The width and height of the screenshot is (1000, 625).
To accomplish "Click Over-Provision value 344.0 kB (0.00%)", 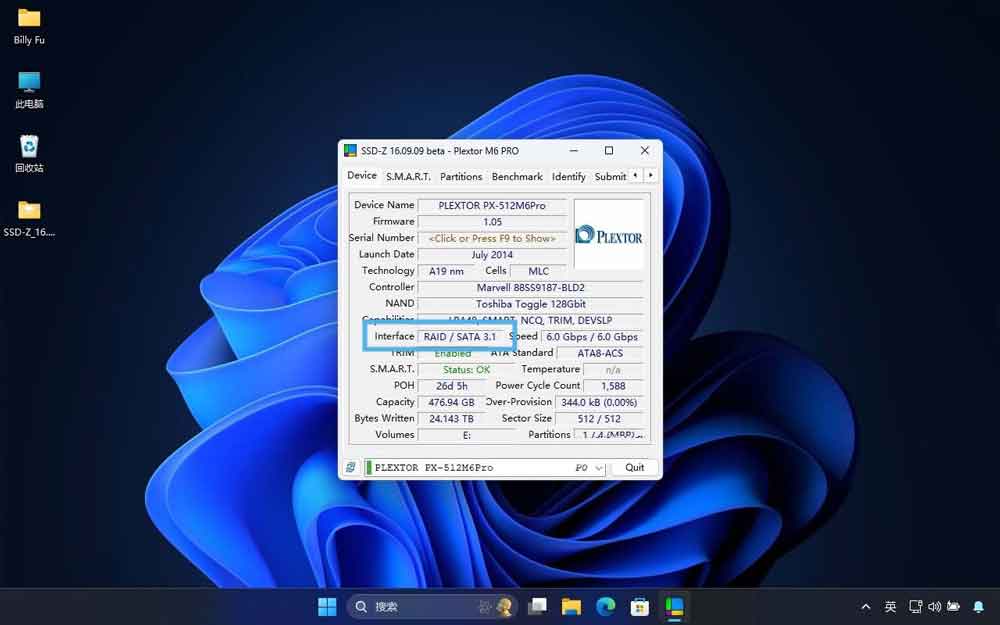I will [x=599, y=402].
